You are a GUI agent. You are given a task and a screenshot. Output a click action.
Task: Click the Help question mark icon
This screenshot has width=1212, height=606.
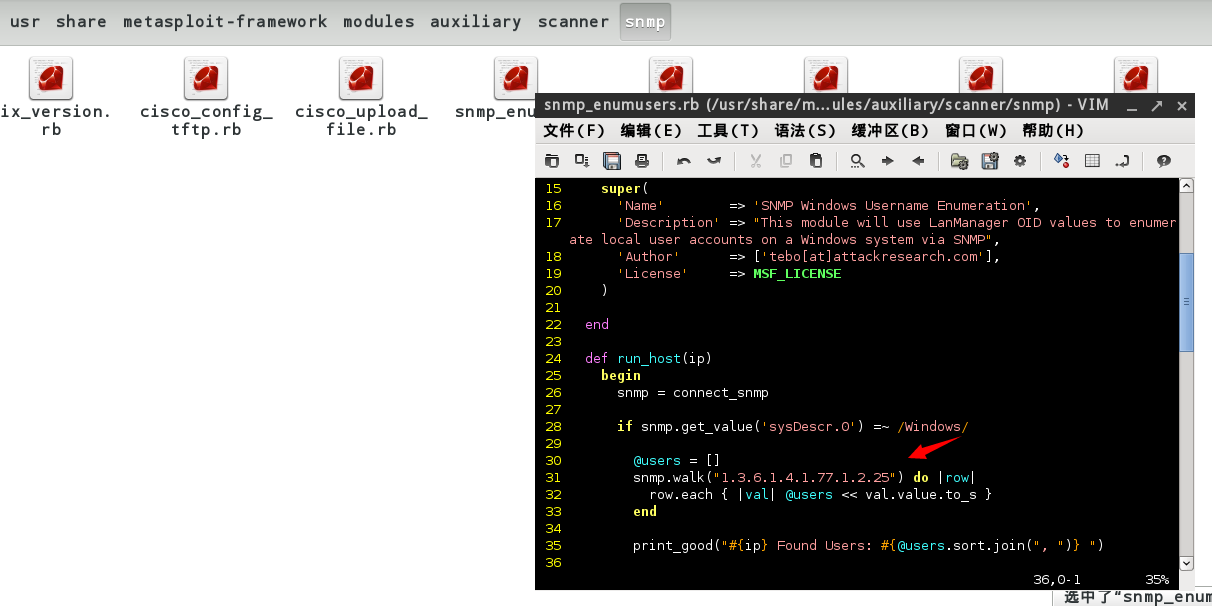click(x=1164, y=160)
